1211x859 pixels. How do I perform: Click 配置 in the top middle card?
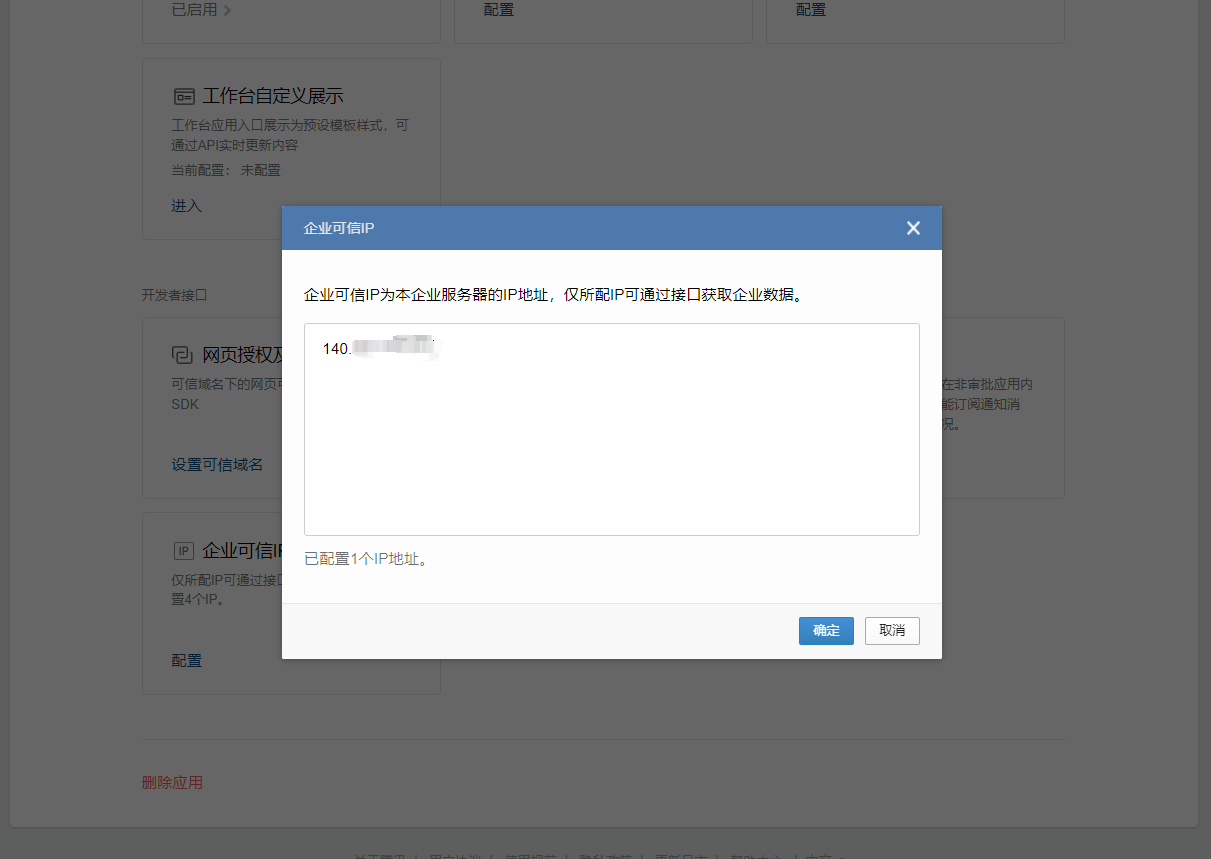click(x=498, y=9)
